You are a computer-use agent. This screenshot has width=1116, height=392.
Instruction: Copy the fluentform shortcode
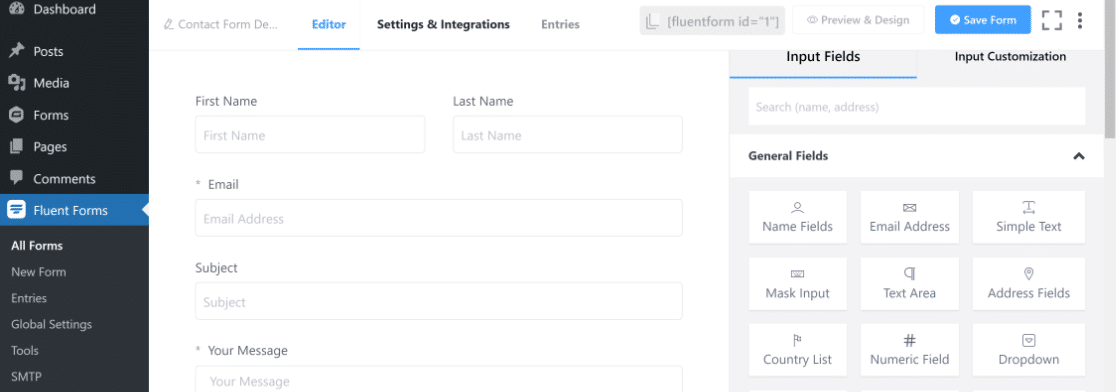click(x=712, y=21)
